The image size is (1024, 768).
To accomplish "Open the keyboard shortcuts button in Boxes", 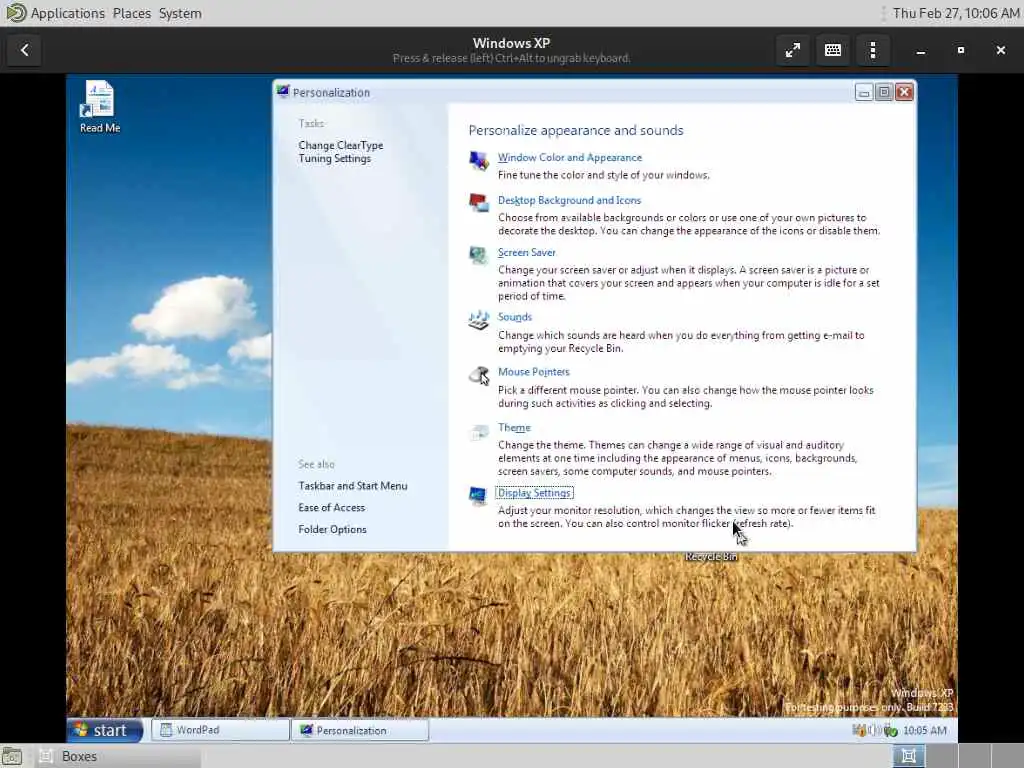I will coord(833,50).
